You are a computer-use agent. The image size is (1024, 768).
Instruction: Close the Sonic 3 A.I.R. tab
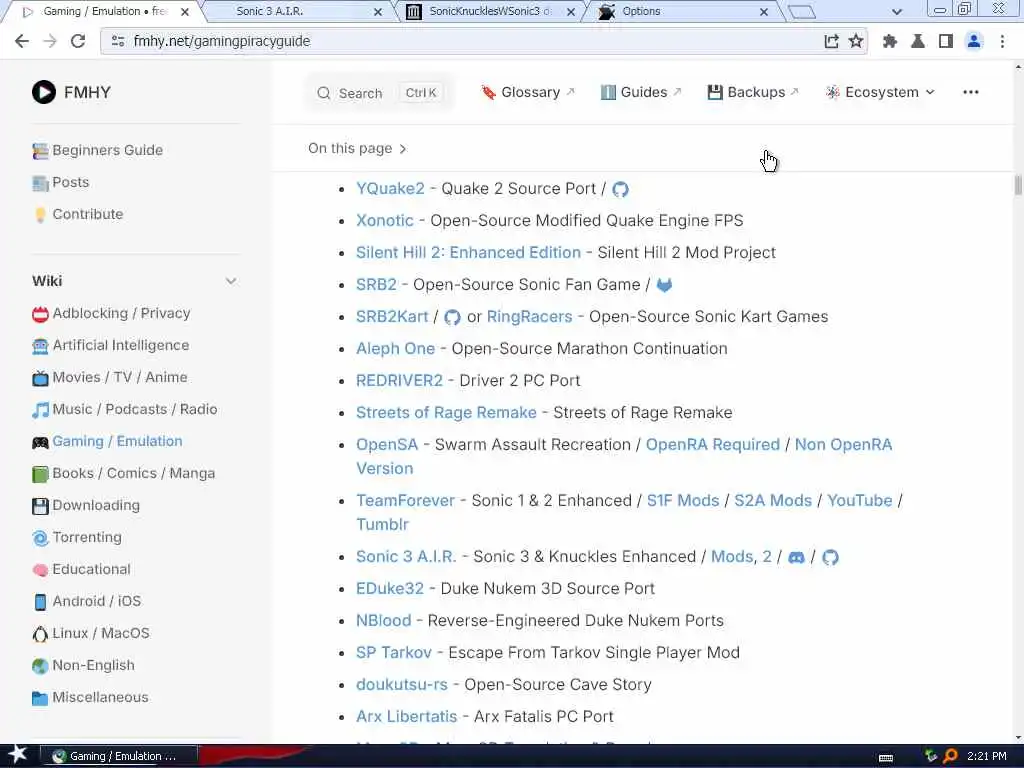(x=377, y=12)
